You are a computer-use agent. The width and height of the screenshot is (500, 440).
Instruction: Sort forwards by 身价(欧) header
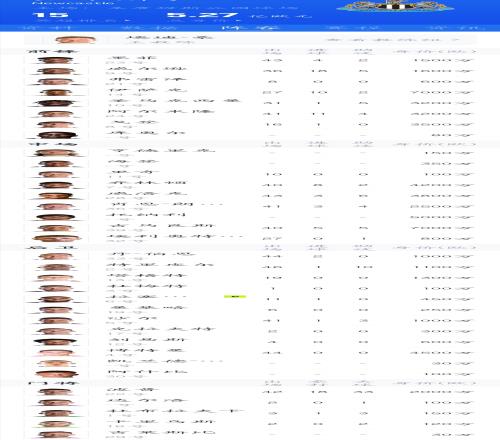tap(434, 51)
